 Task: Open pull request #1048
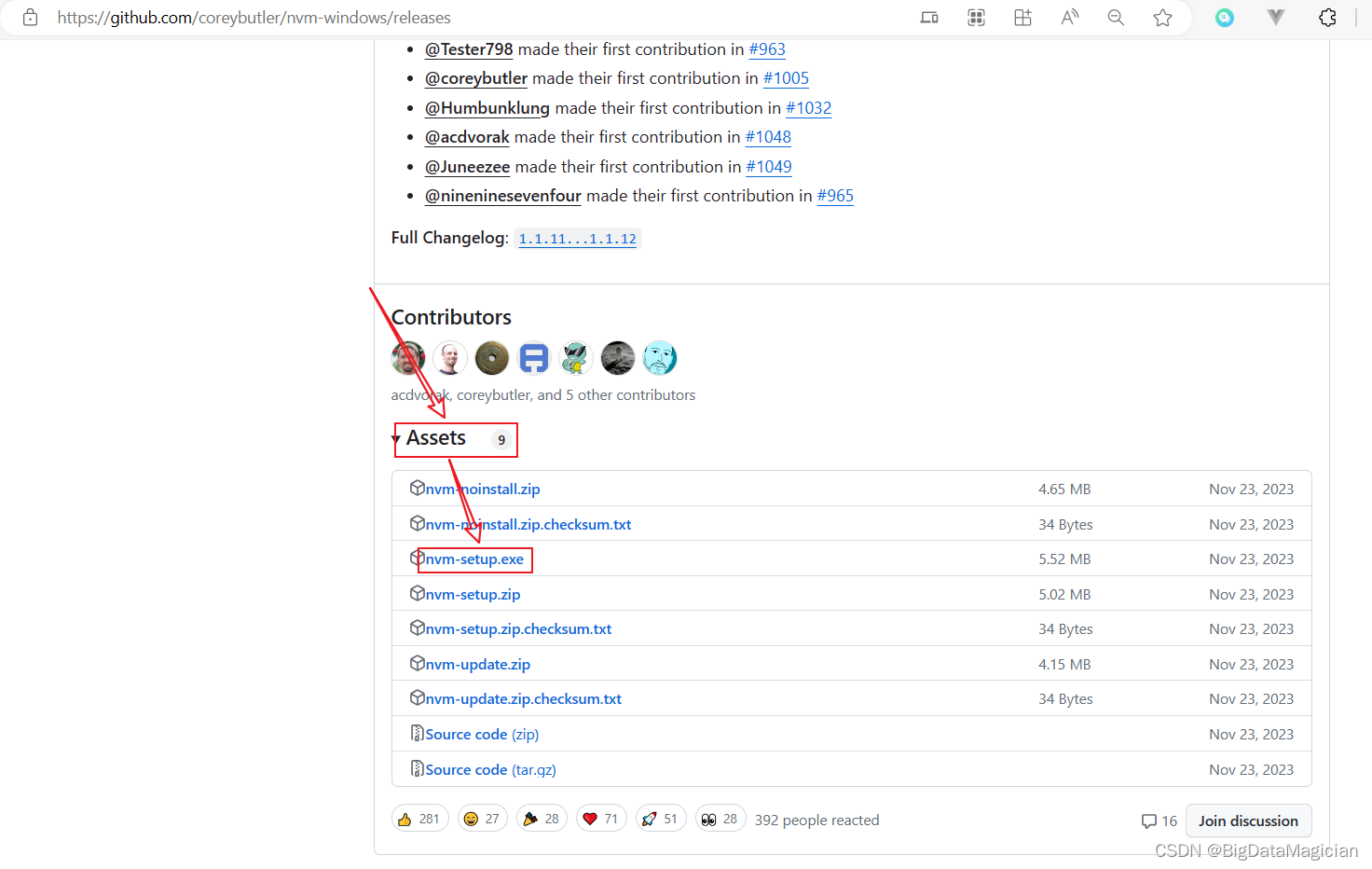click(768, 137)
